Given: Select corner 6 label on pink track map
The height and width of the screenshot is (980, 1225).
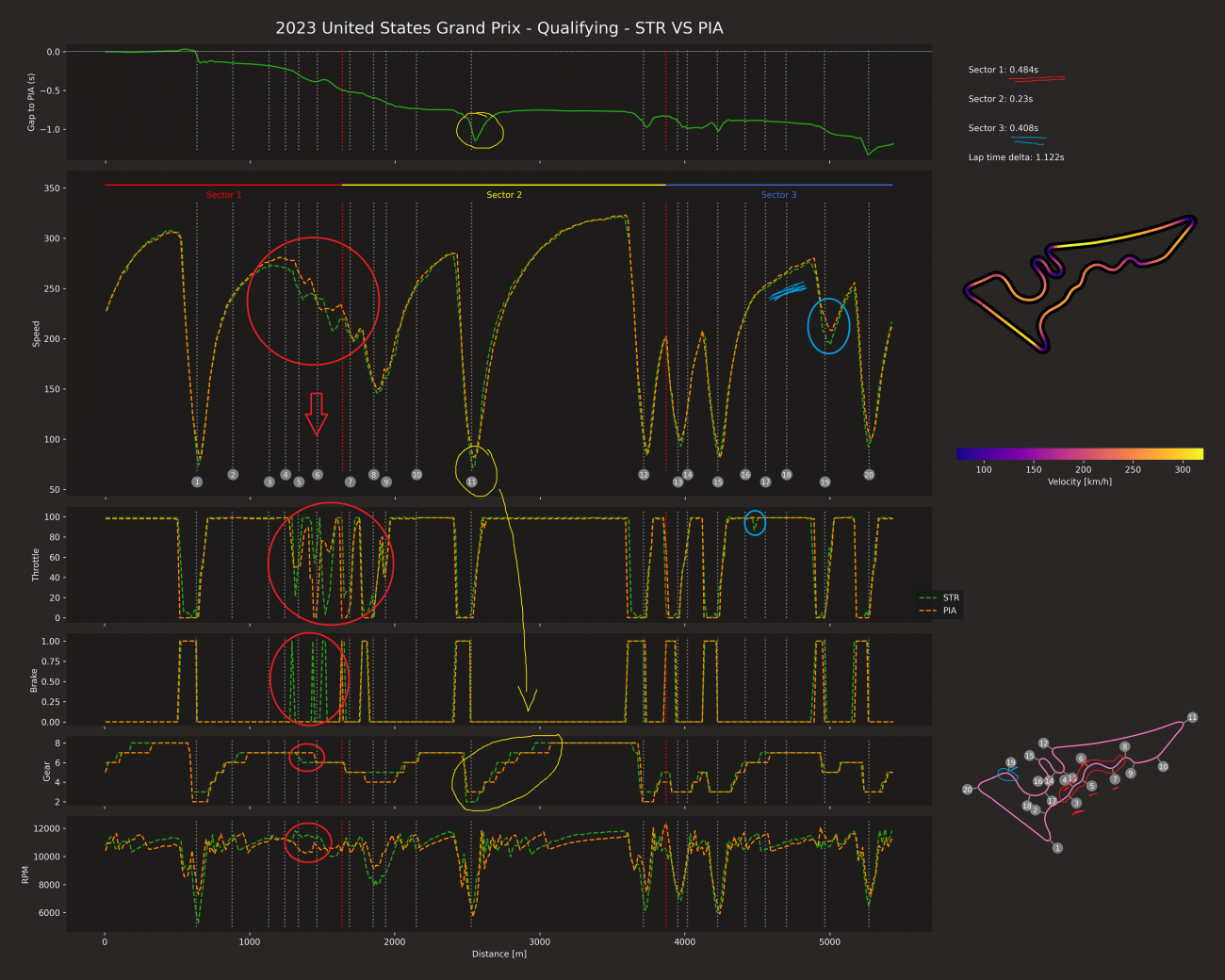Looking at the screenshot, I should click(1081, 759).
